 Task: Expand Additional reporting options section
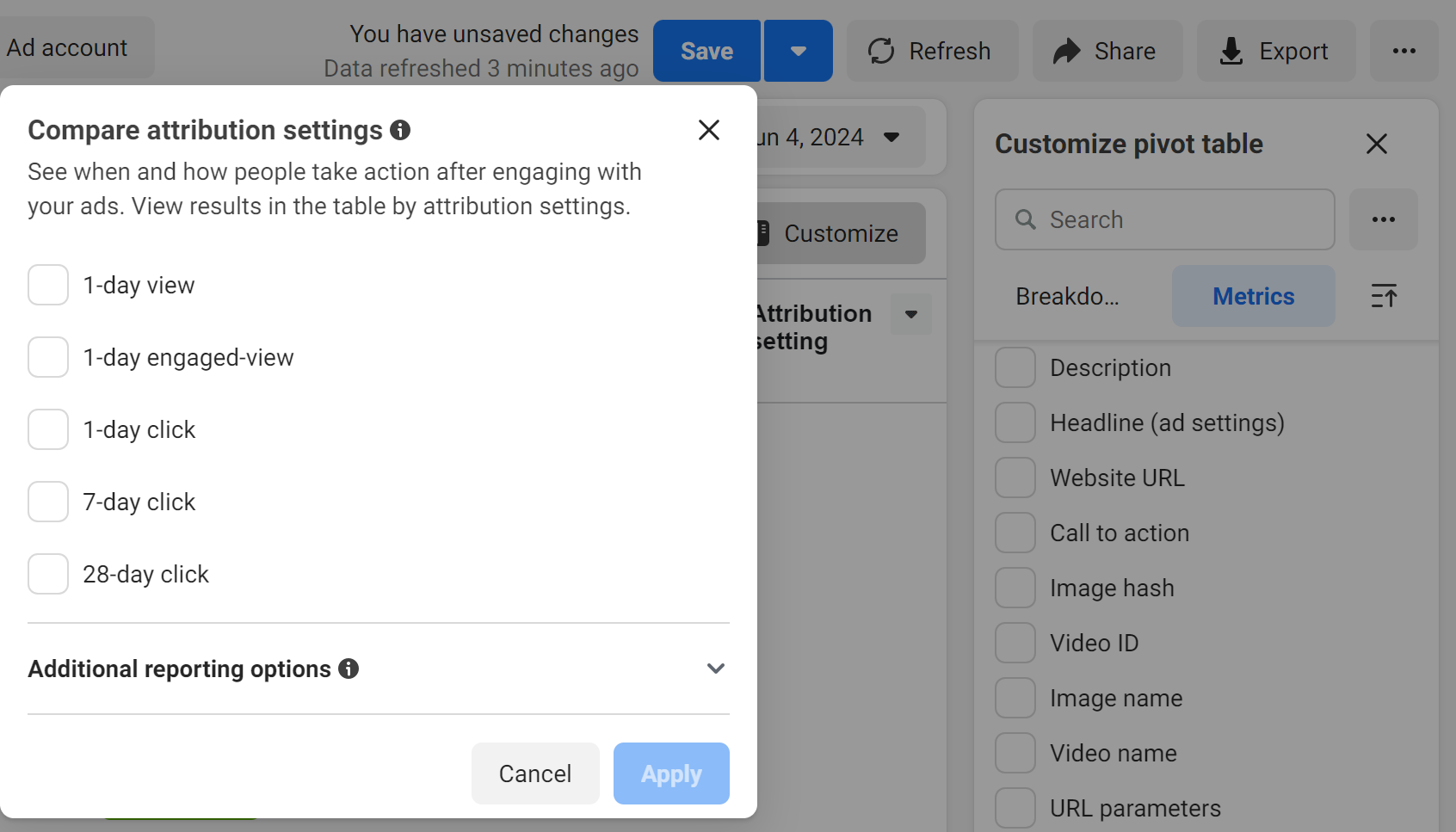click(715, 669)
